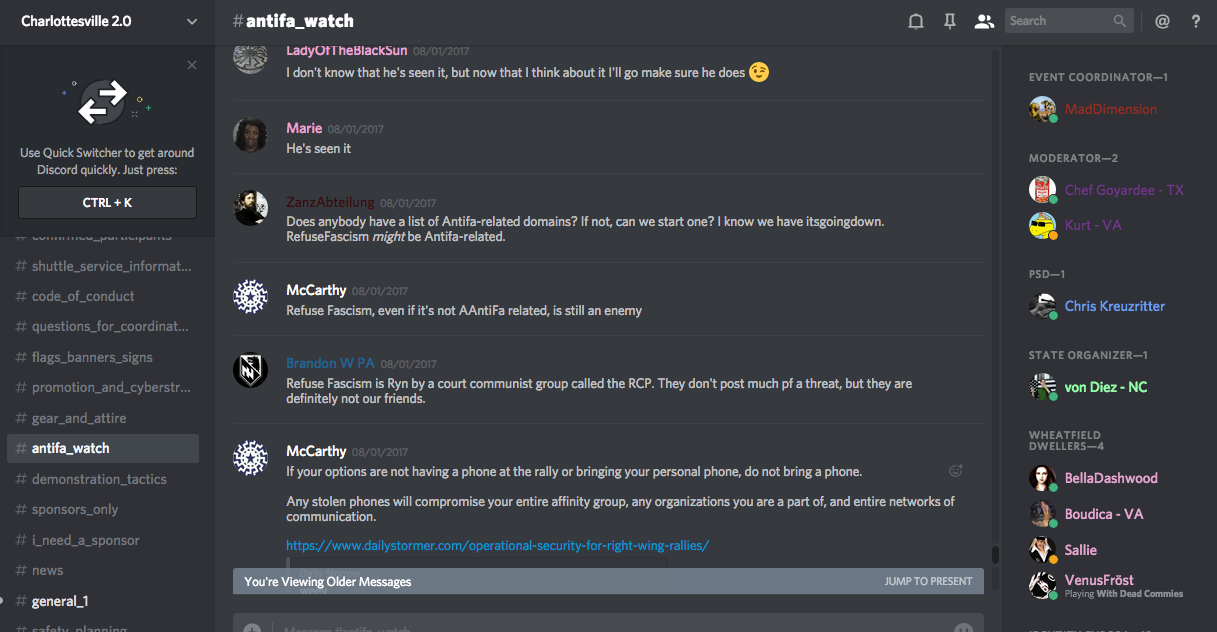Show pinned messages
Image resolution: width=1217 pixels, height=632 pixels.
click(x=950, y=21)
